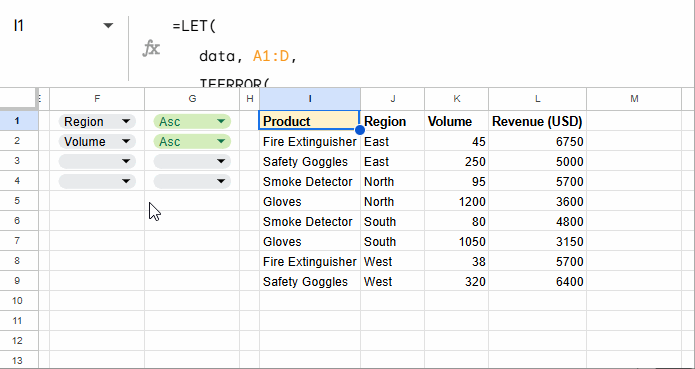
Task: Click the Region header cell in column J
Action: (x=392, y=121)
